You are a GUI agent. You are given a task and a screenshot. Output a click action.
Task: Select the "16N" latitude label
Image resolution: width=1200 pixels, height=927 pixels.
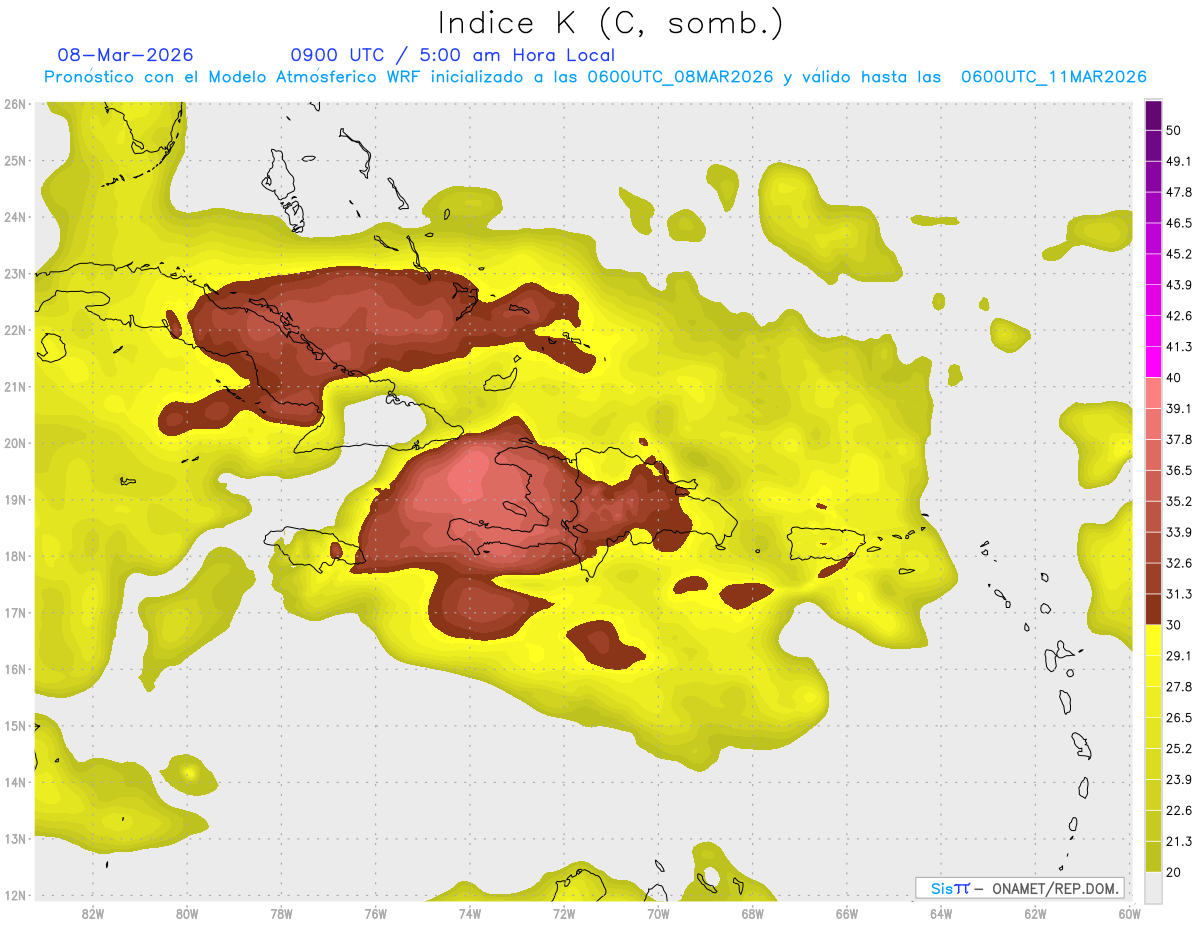pos(15,669)
